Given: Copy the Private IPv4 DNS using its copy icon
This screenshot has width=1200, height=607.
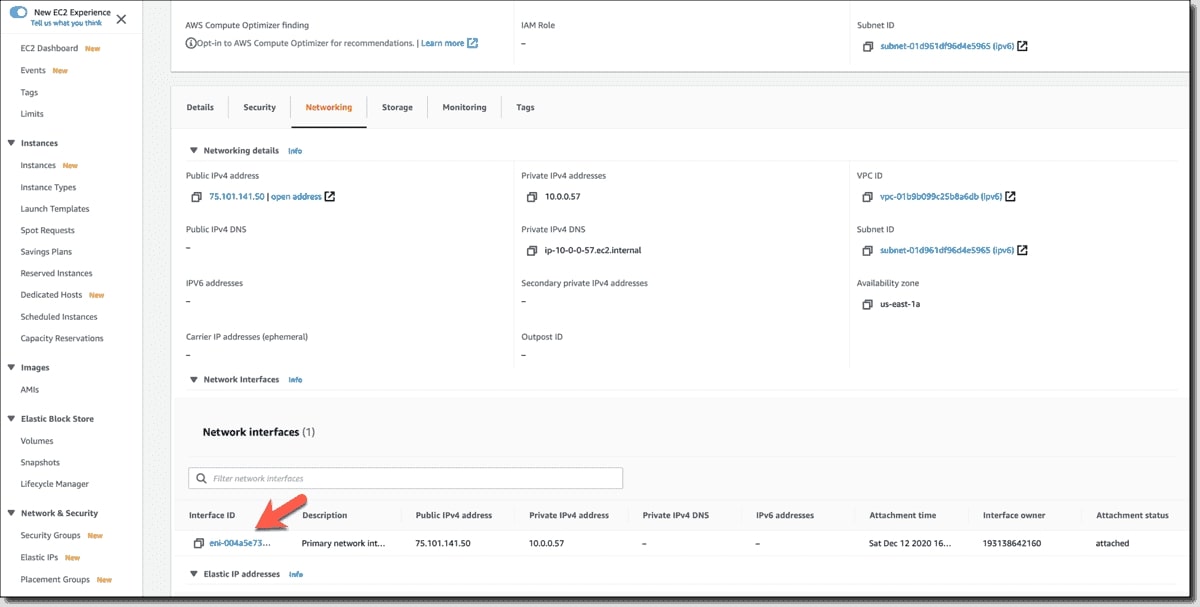Looking at the screenshot, I should [532, 250].
